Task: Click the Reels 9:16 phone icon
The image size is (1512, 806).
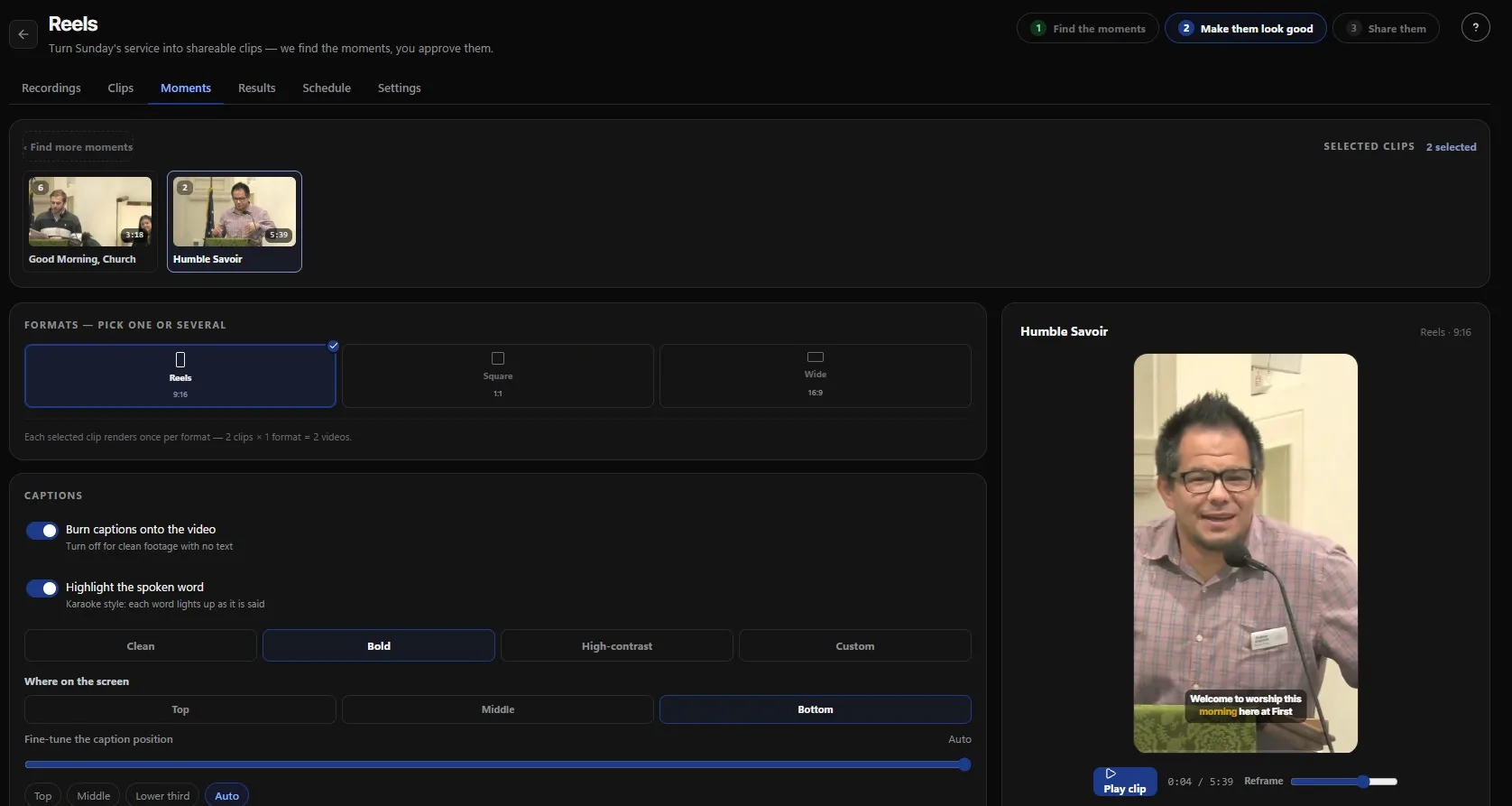Action: (180, 359)
